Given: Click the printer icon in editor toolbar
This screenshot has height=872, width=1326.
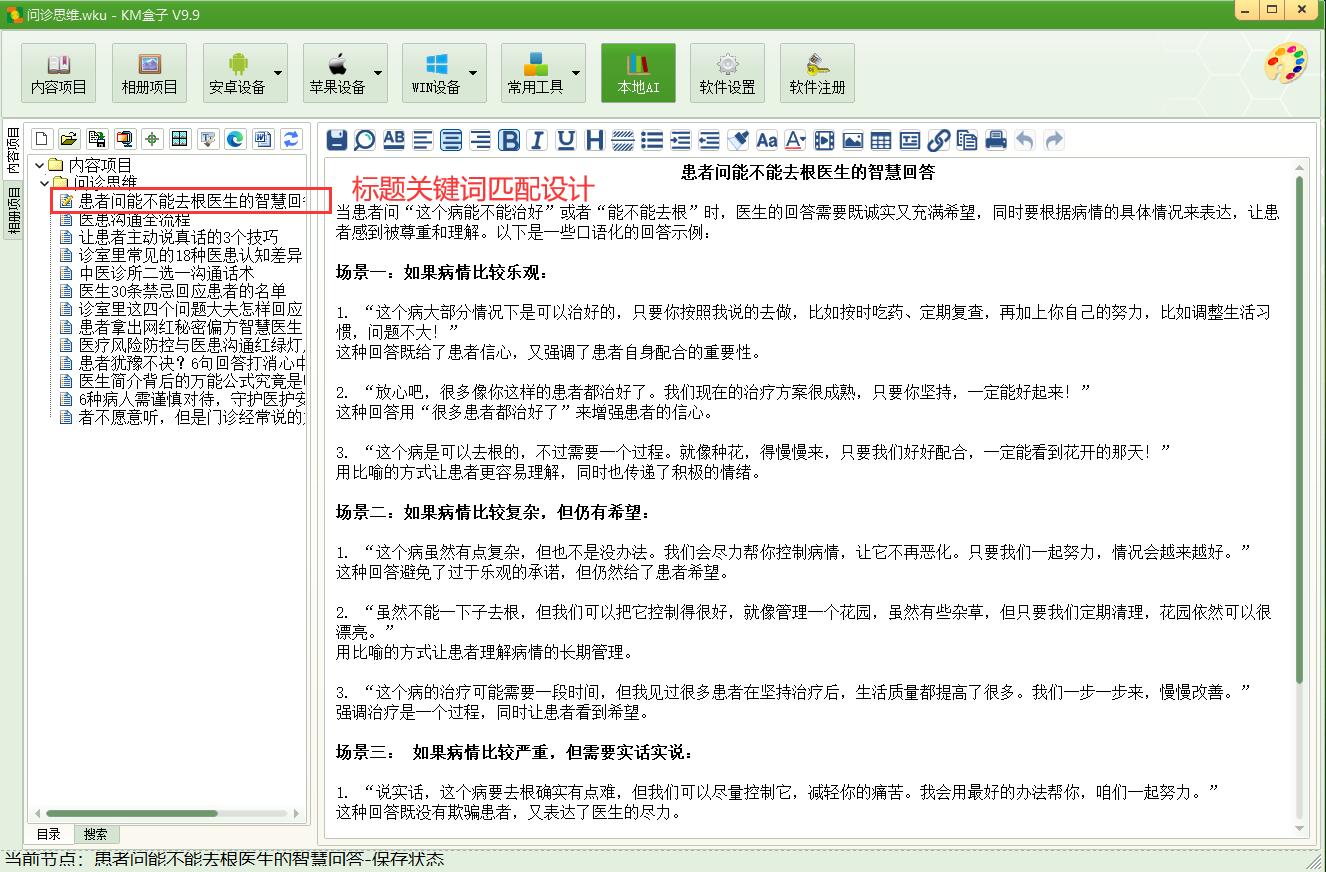Looking at the screenshot, I should [x=995, y=140].
